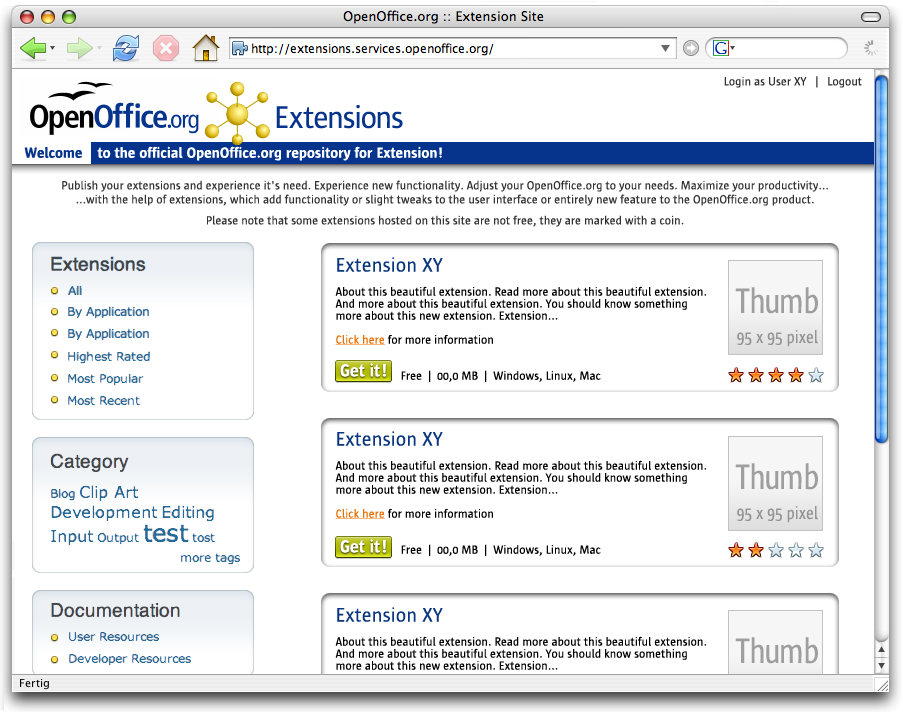Click the browser Reload icon
Viewport: 903px width, 712px height.
coord(126,47)
